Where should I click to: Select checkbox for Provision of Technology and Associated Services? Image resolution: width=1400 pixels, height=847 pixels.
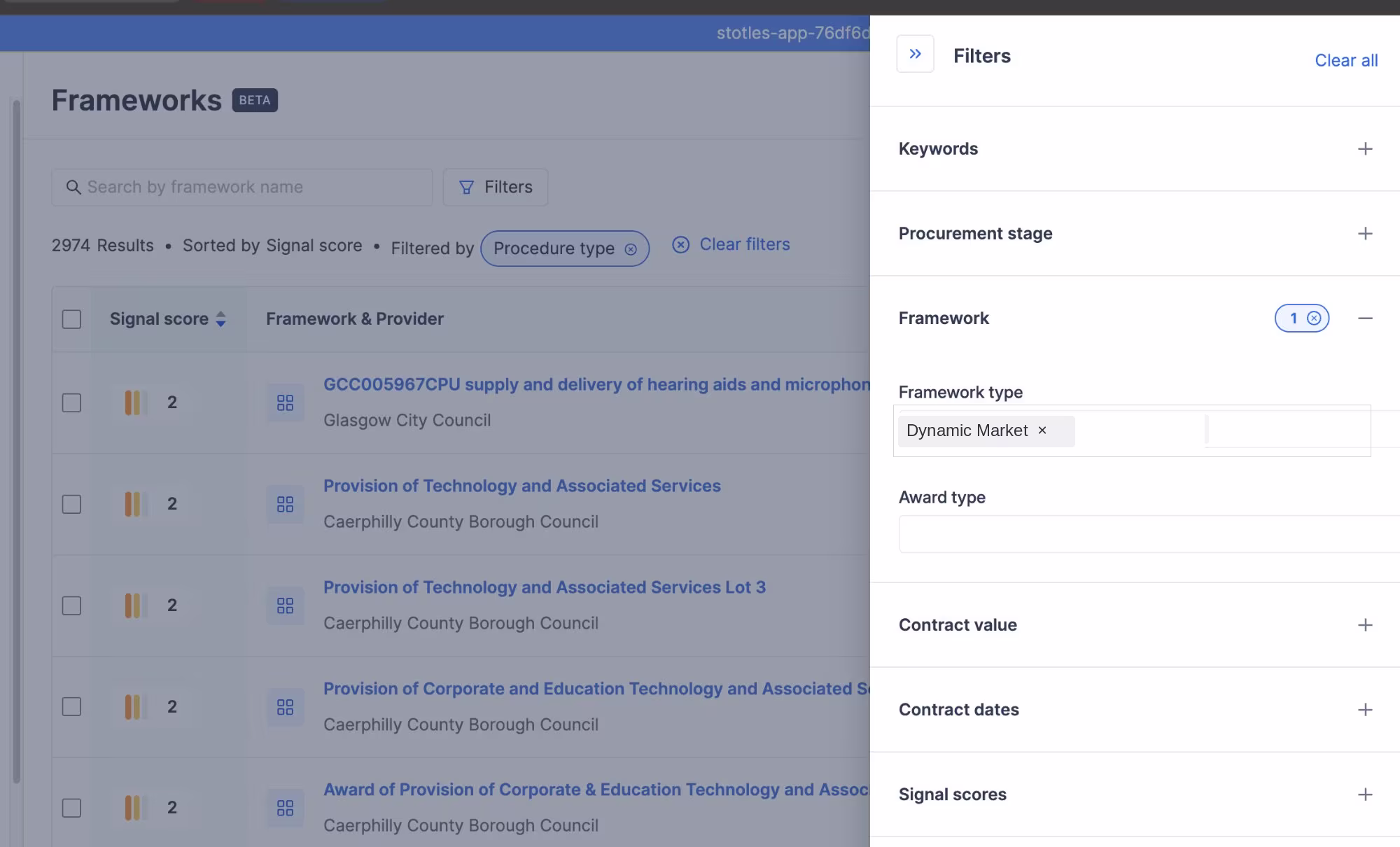pyautogui.click(x=71, y=504)
